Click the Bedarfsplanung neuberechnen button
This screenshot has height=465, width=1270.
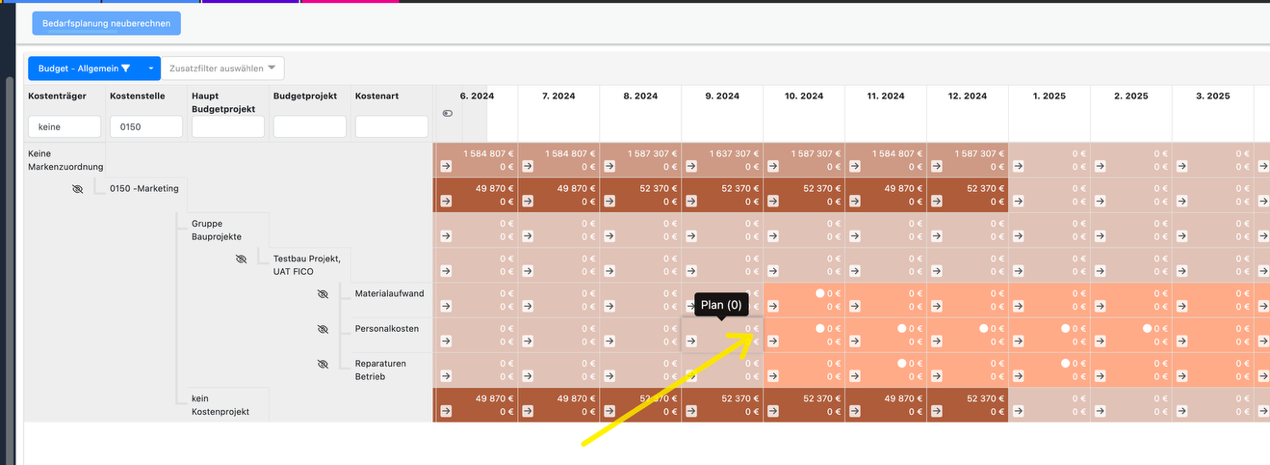[x=106, y=23]
